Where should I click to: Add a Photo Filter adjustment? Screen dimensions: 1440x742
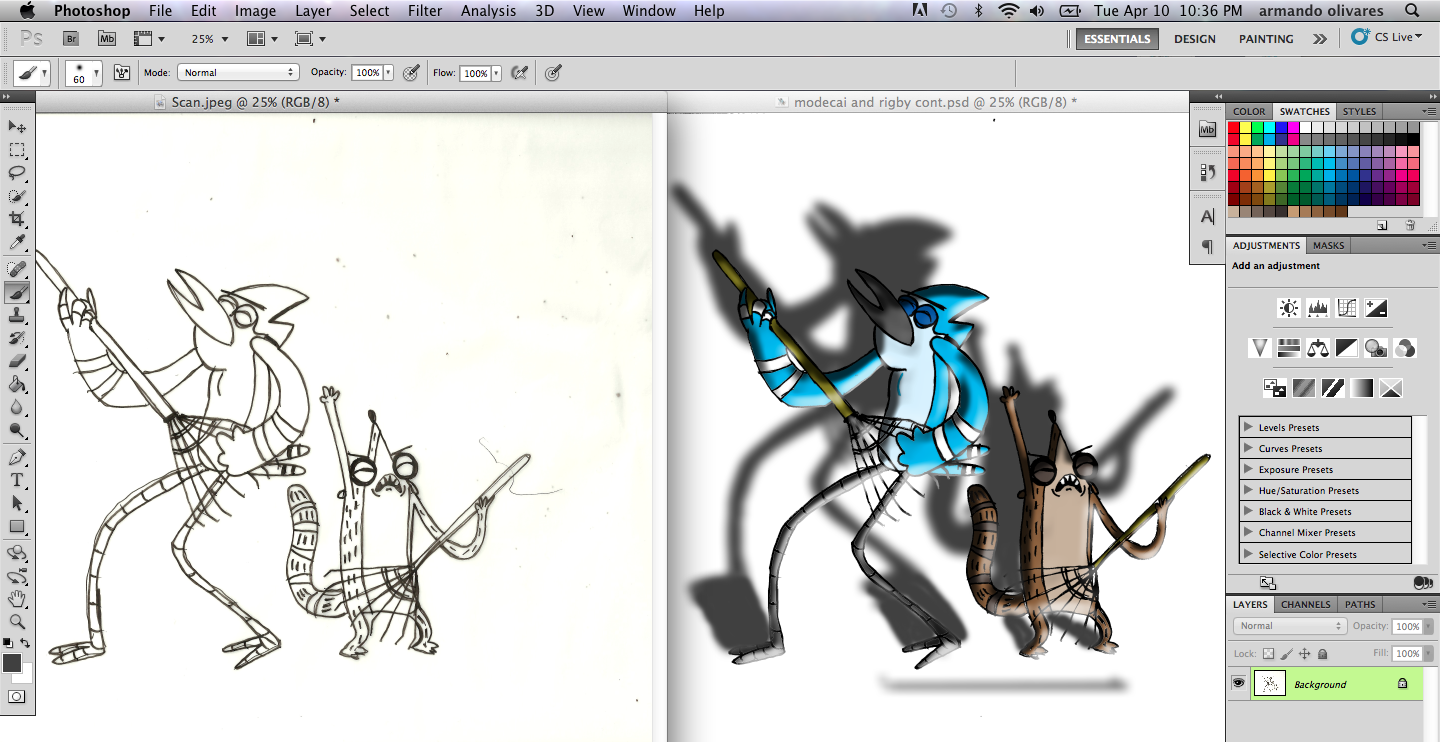(1376, 348)
